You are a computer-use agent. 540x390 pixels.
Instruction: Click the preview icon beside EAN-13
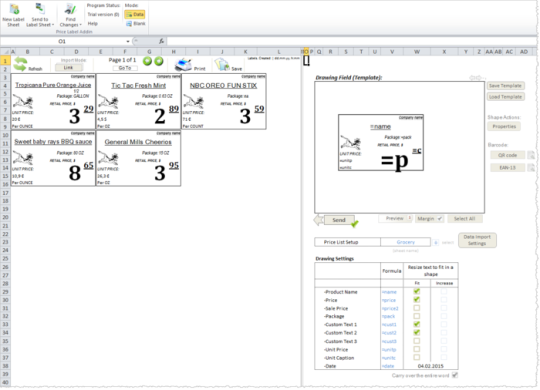[x=531, y=168]
